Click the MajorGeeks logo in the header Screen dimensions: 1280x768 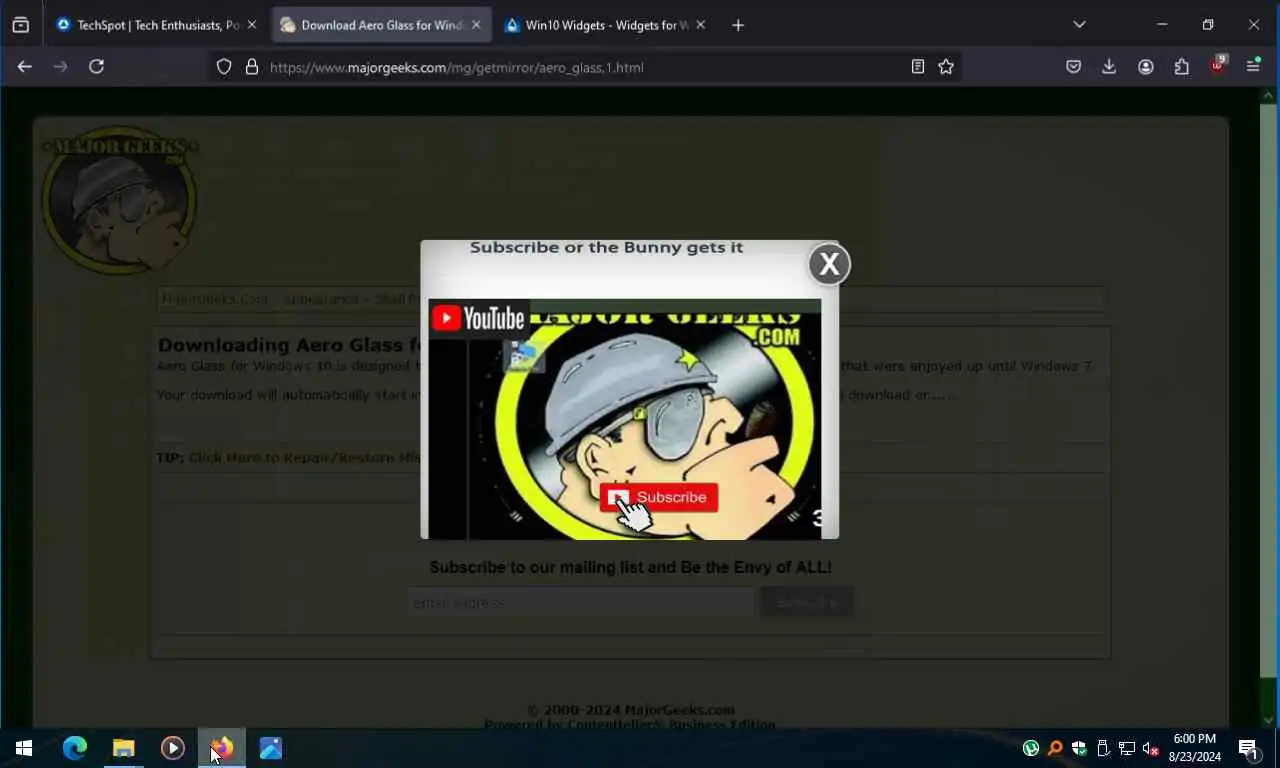click(x=119, y=200)
